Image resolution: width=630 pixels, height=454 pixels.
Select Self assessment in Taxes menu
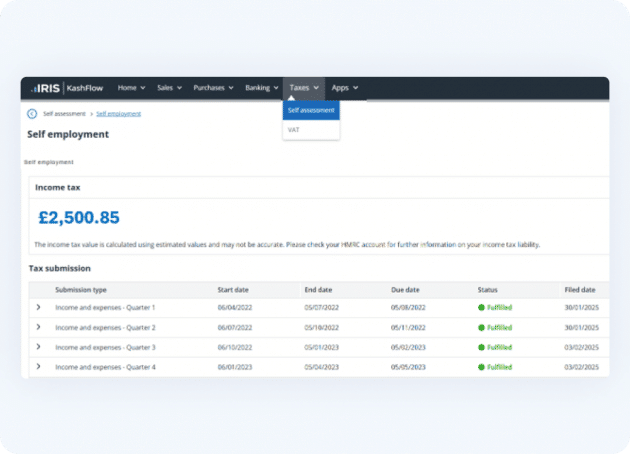click(x=311, y=110)
